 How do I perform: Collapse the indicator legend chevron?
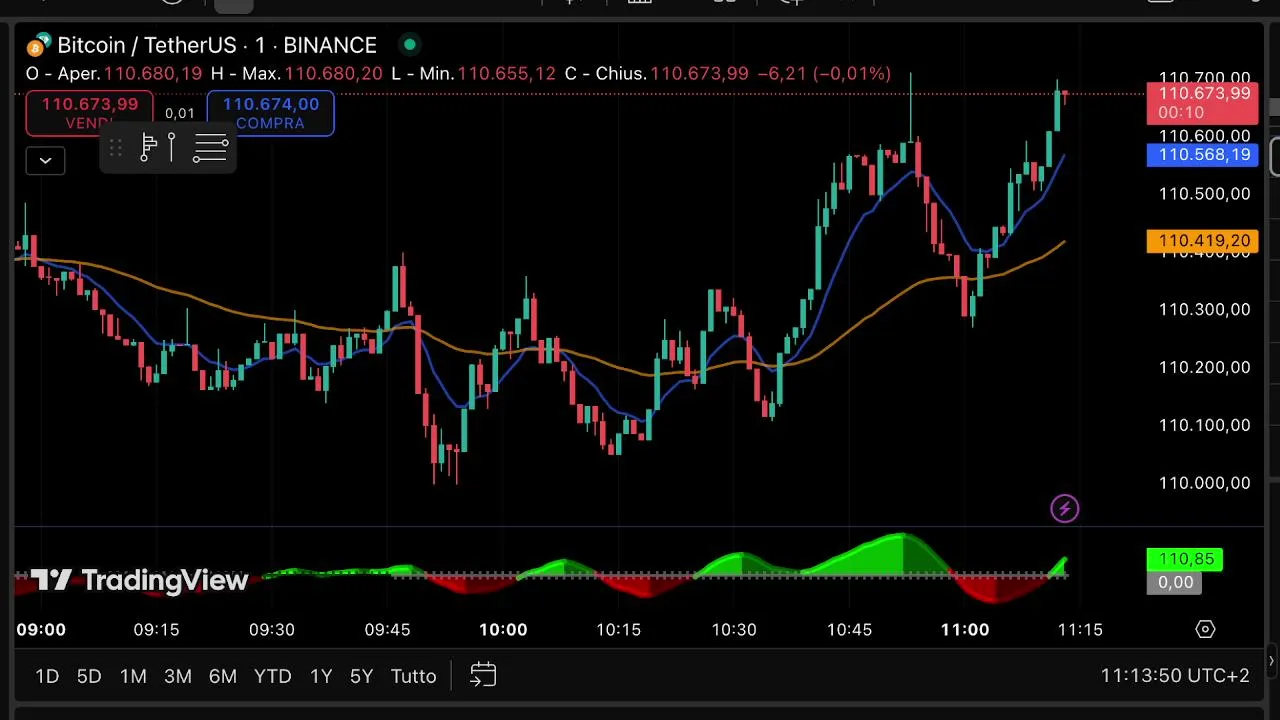point(45,160)
